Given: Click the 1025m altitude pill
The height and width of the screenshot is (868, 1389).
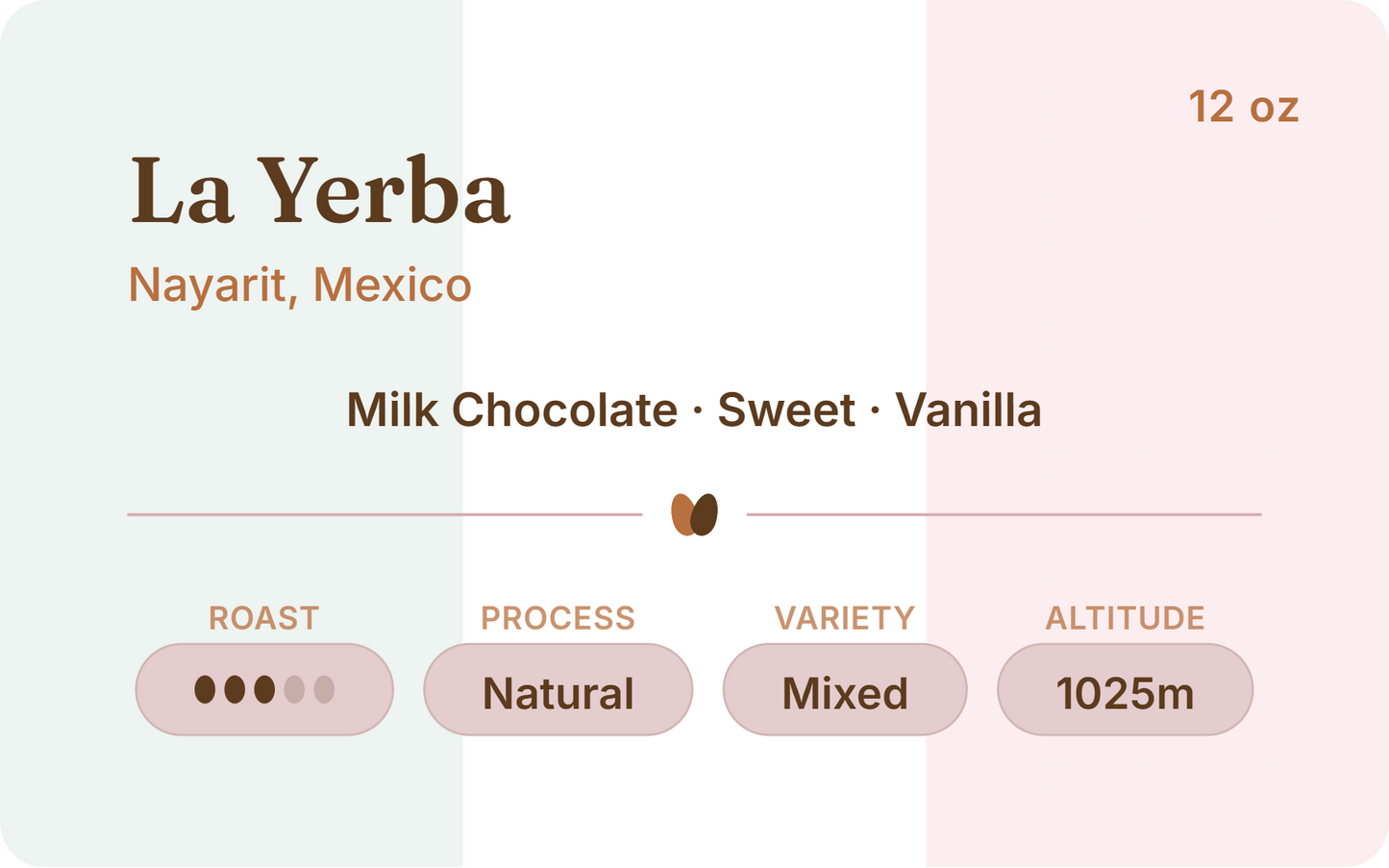Looking at the screenshot, I should point(1125,690).
